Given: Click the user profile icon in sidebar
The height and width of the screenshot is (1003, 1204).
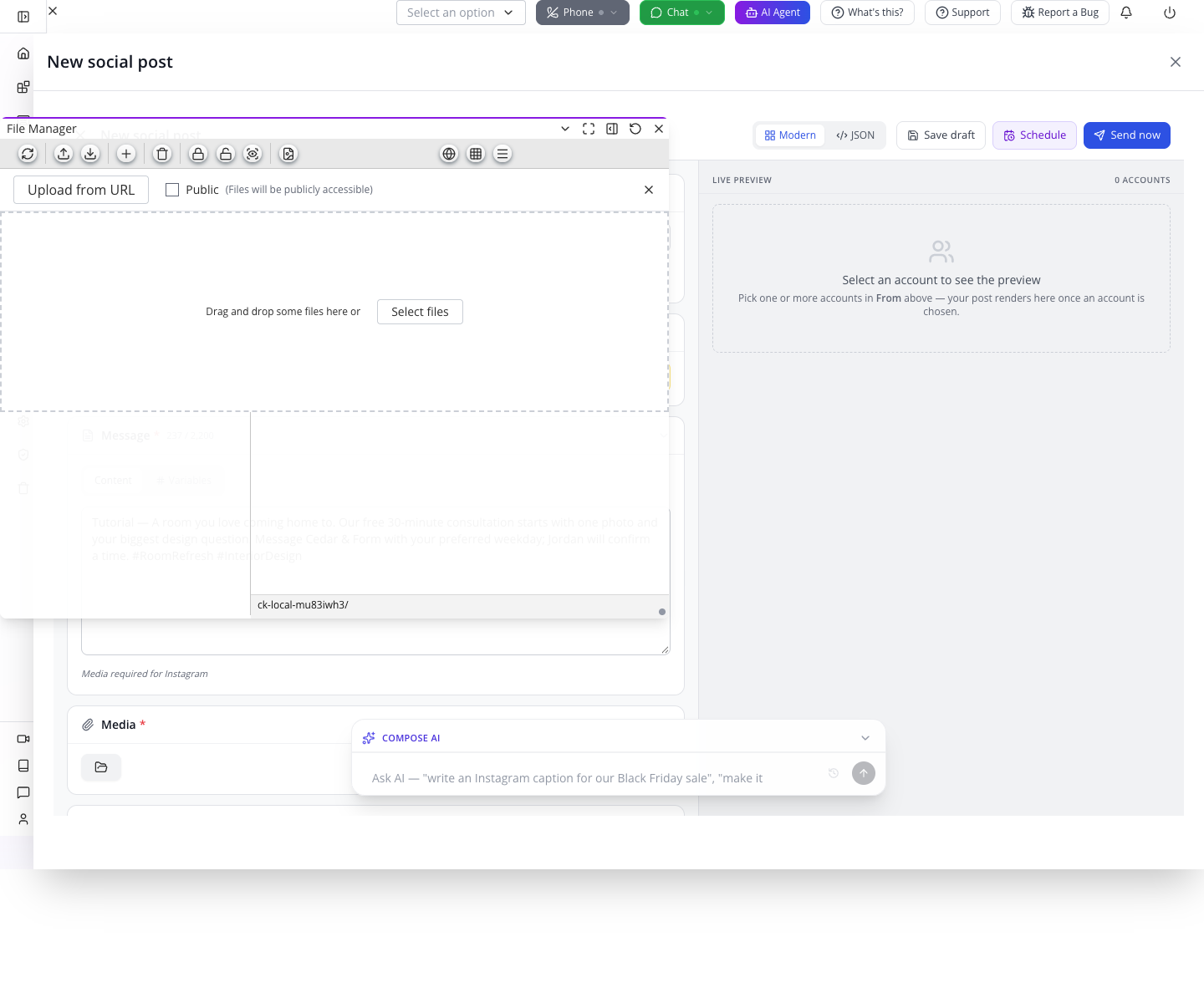Looking at the screenshot, I should pos(23,819).
